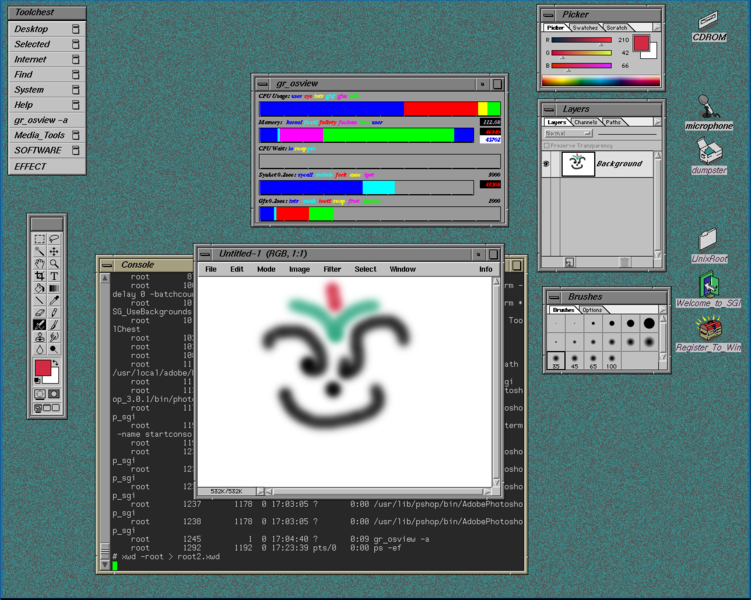Image resolution: width=751 pixels, height=600 pixels.
Task: Select the Eraser tool
Action: (x=40, y=312)
